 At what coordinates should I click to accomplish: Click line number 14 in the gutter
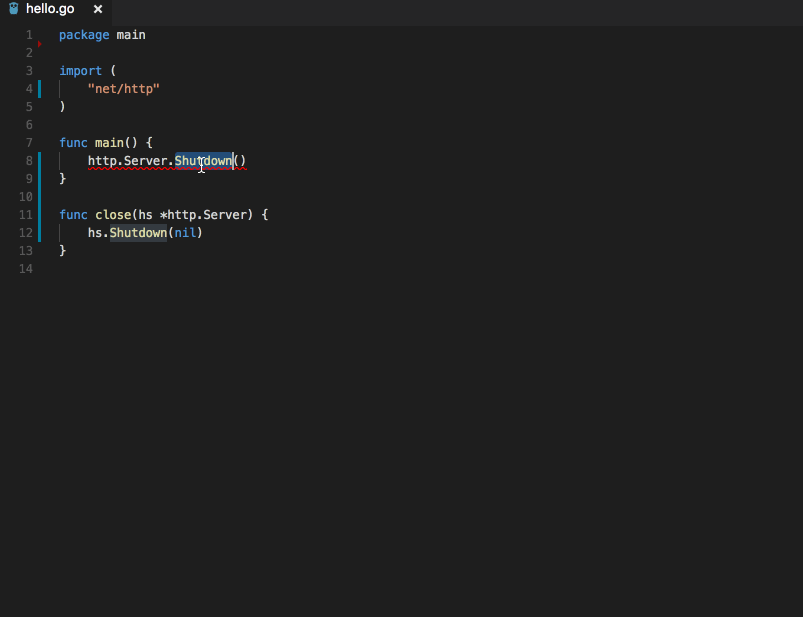(x=25, y=268)
